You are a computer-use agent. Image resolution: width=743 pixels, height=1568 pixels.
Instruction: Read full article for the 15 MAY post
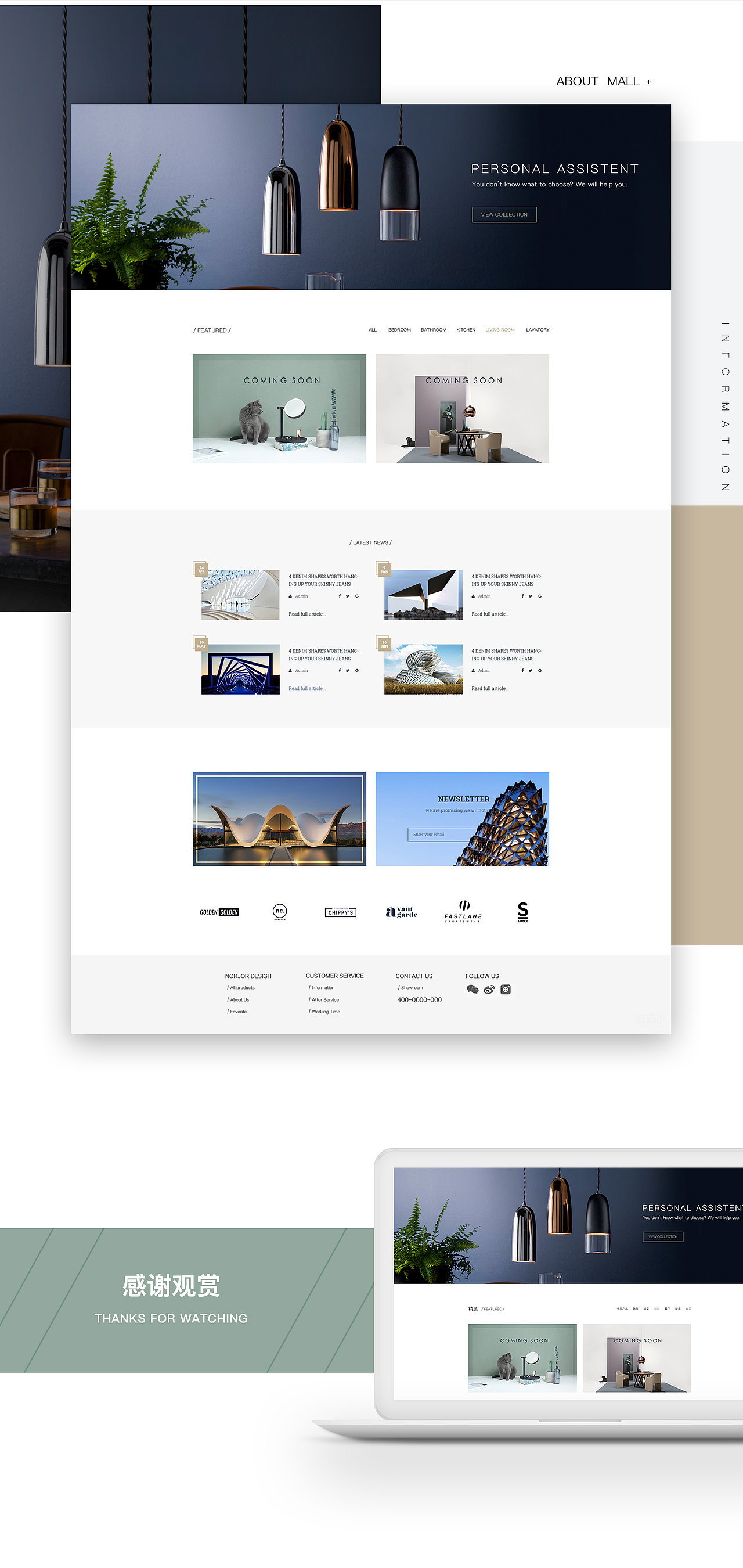point(306,688)
